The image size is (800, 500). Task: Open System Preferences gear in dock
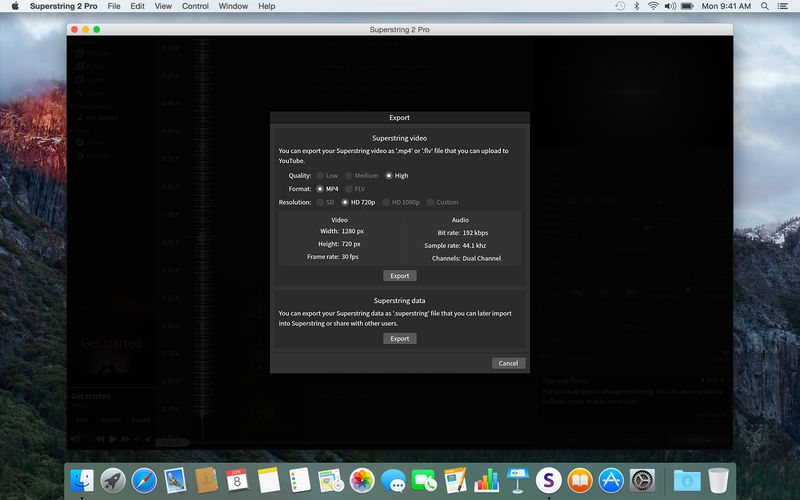[642, 480]
